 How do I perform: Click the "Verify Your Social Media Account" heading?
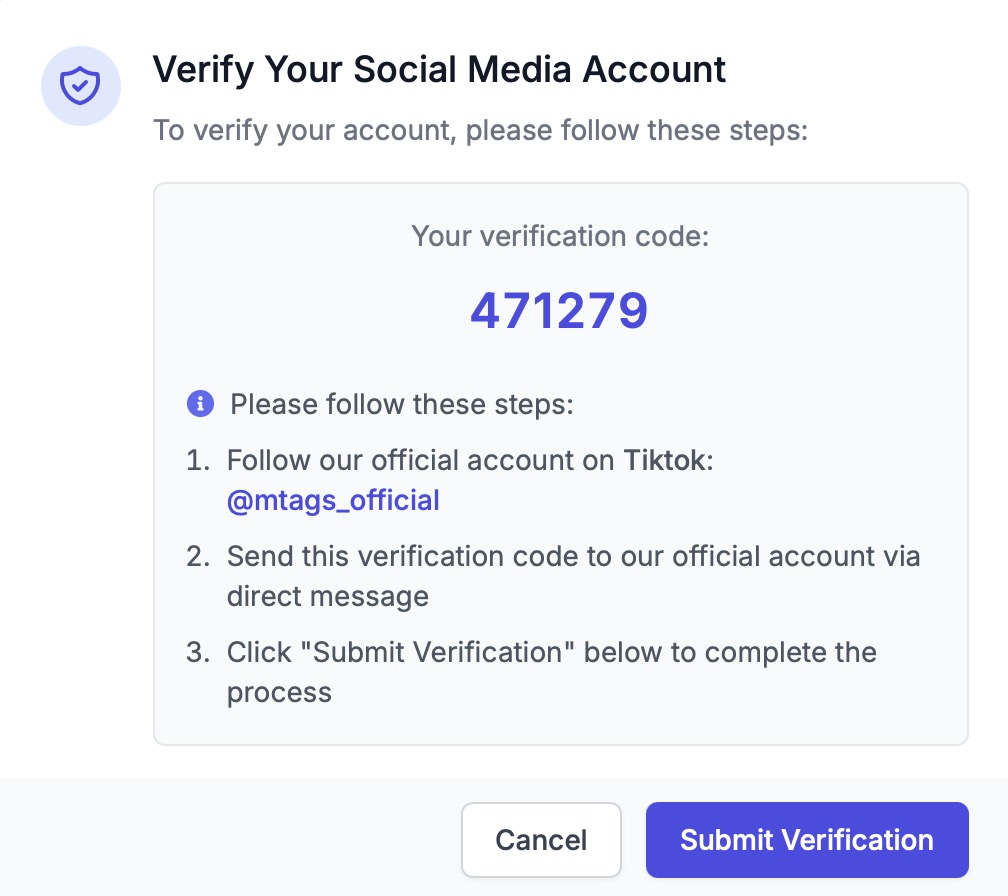tap(439, 69)
